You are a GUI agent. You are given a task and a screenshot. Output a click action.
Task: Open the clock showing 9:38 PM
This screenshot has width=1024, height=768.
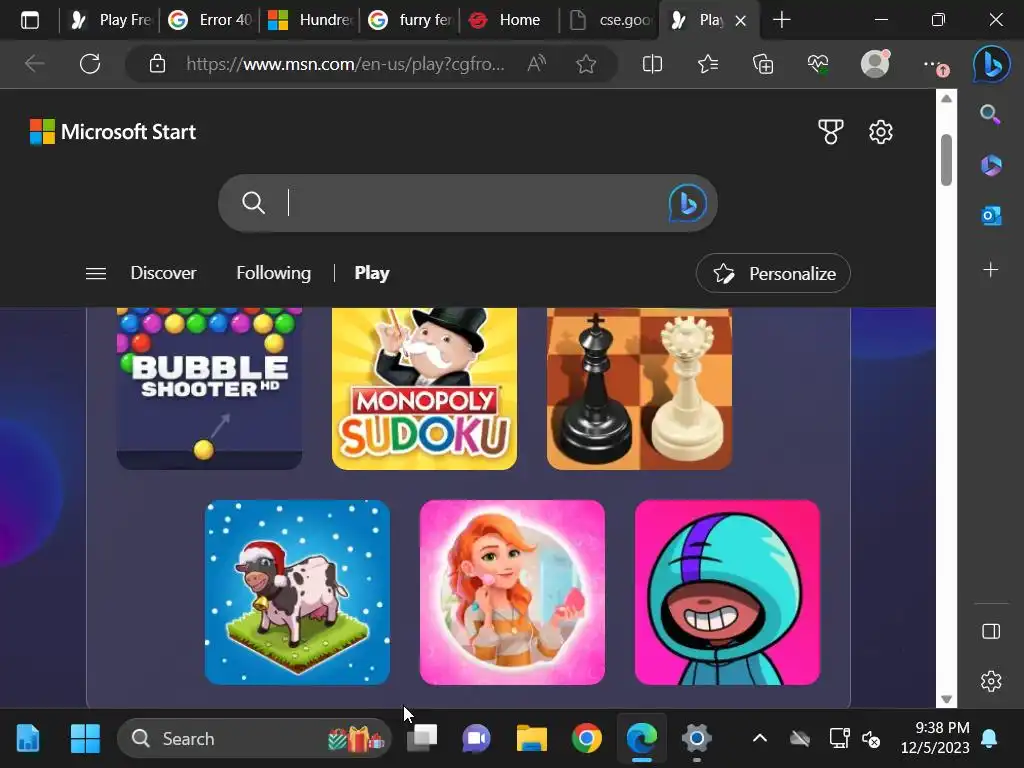click(935, 737)
